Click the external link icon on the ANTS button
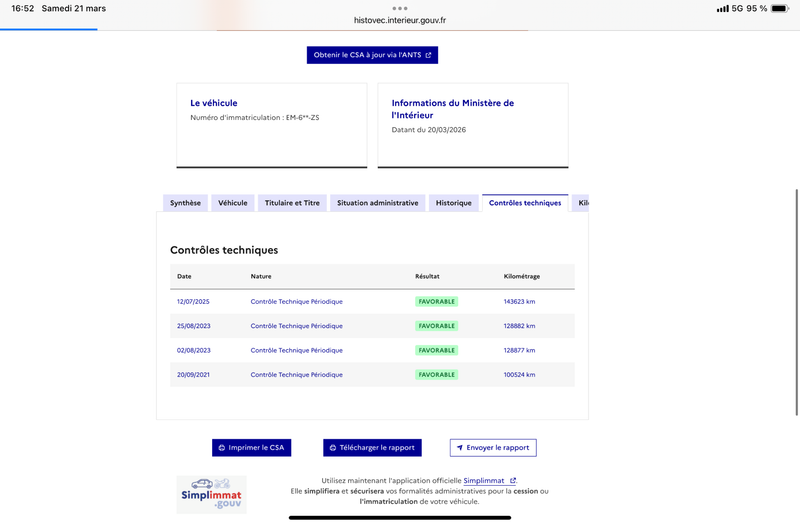 coord(428,55)
